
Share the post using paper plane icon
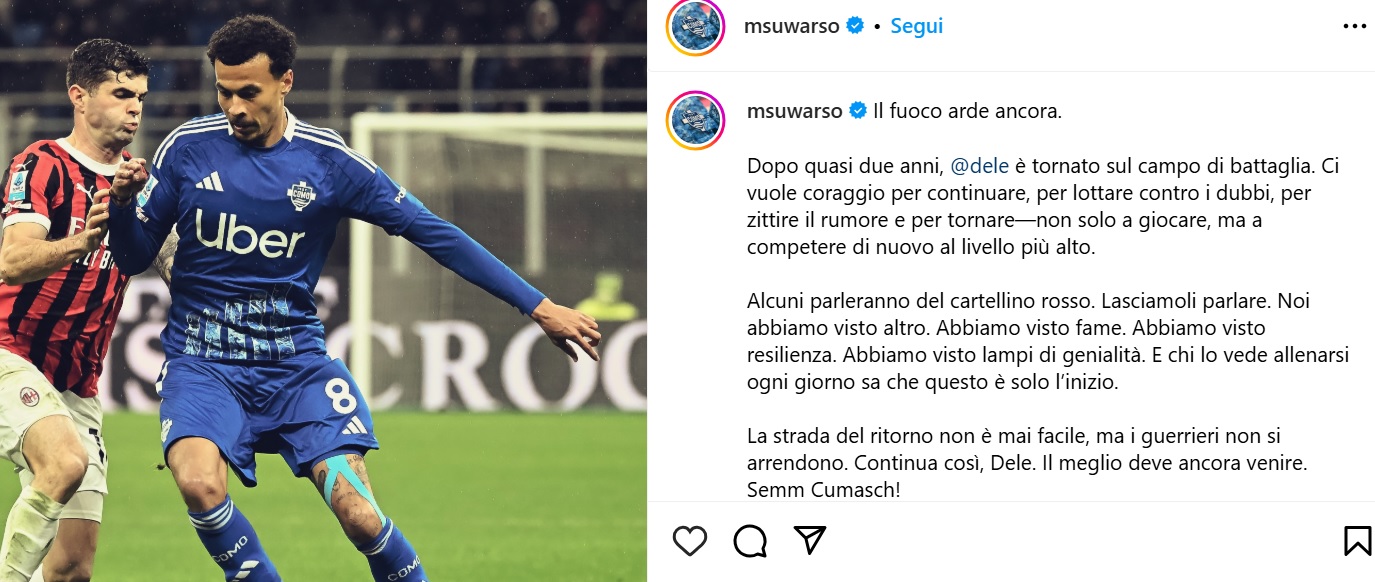[x=810, y=540]
